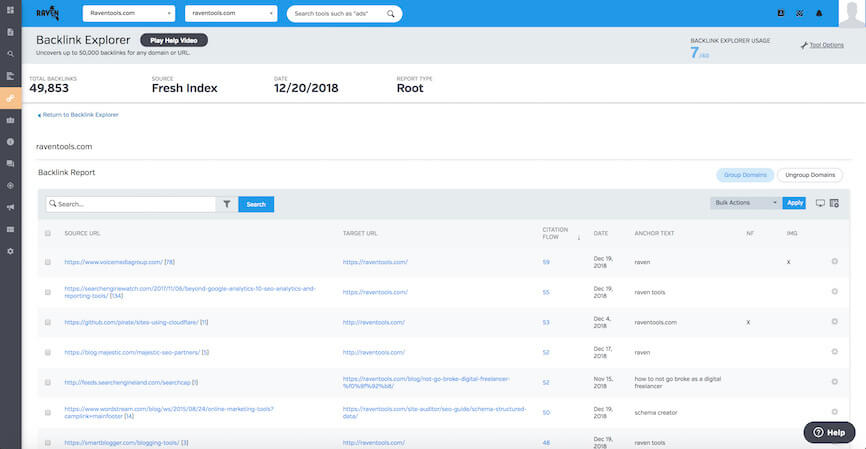Click the Play Help Video button
The image size is (866, 449).
(x=174, y=40)
